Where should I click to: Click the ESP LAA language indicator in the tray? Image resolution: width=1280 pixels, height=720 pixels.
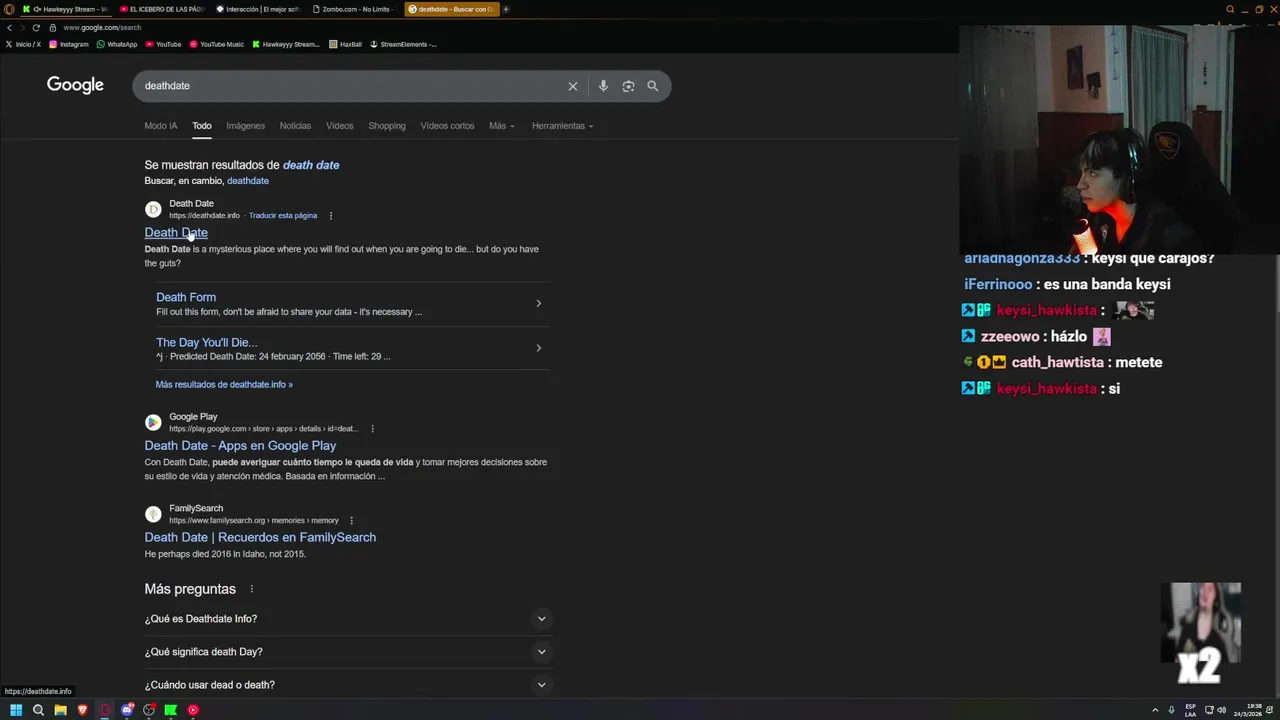(1190, 710)
